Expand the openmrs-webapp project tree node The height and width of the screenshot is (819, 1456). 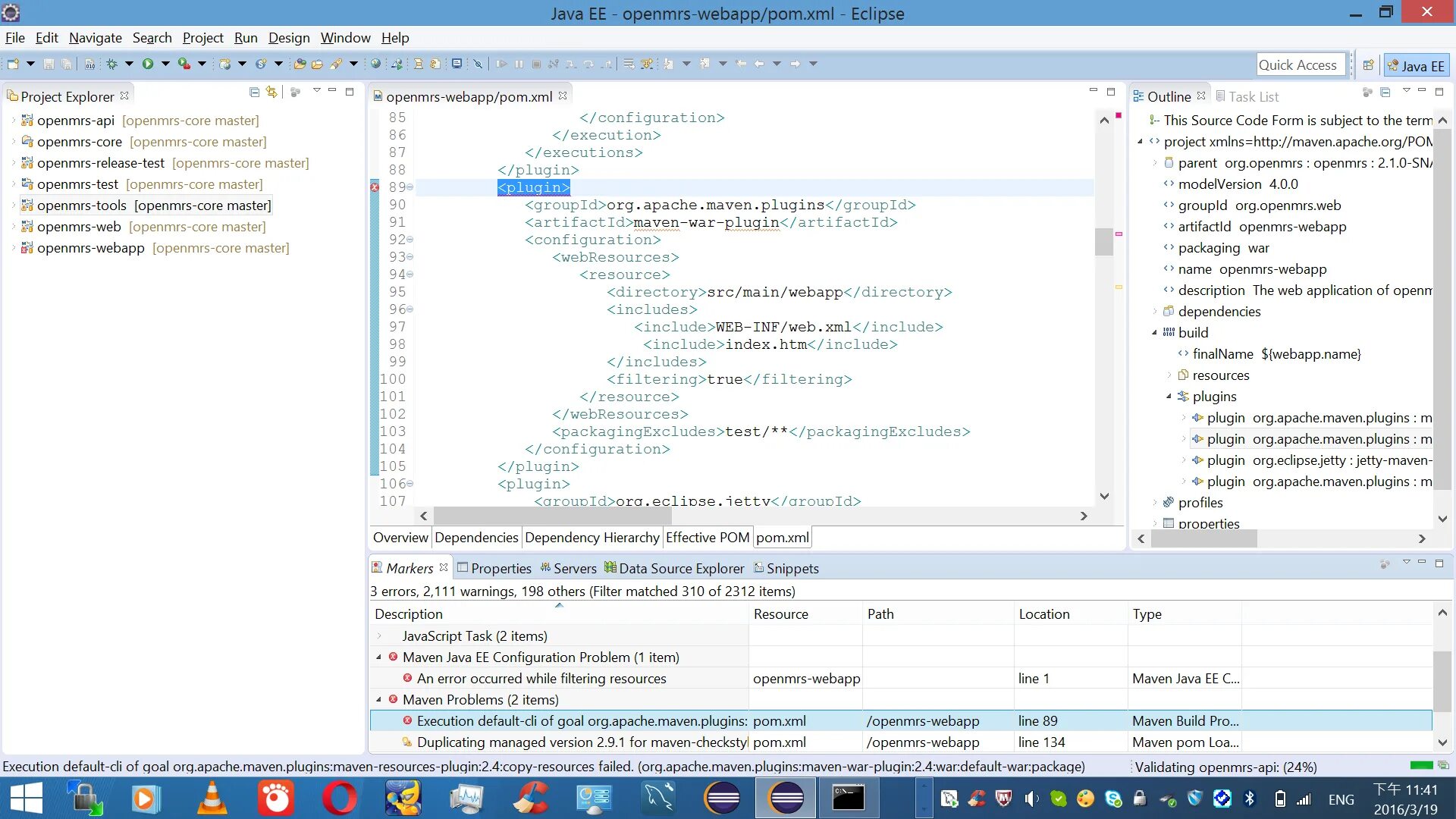(x=13, y=248)
